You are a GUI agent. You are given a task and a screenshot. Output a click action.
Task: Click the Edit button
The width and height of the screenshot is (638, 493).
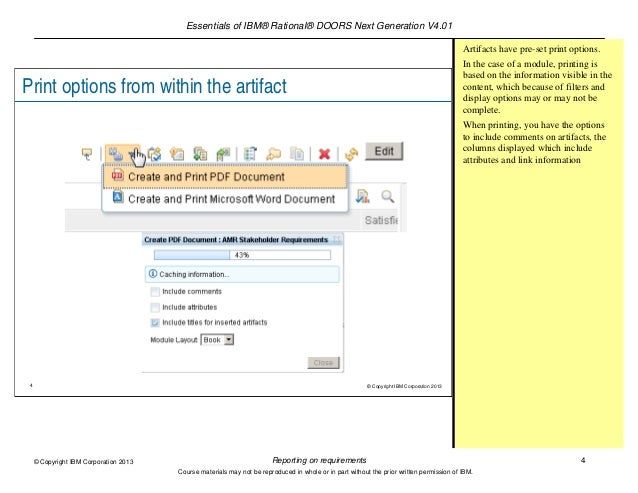tap(384, 151)
